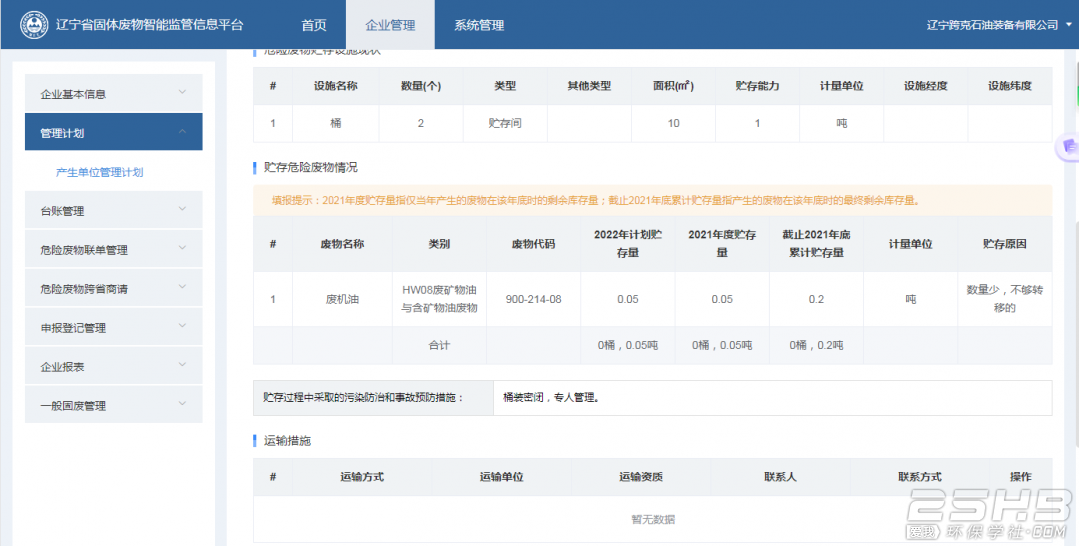Expand the 危险废物联单管理 menu chevron
This screenshot has height=546, width=1079.
click(x=182, y=248)
